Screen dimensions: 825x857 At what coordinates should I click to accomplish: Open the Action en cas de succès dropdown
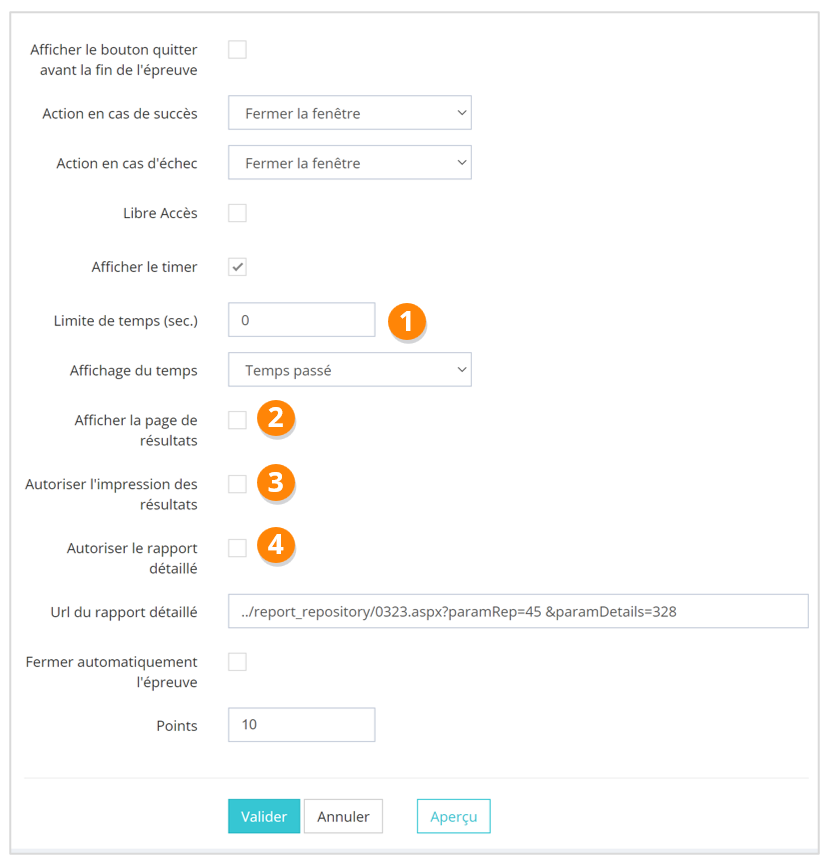pyautogui.click(x=350, y=113)
